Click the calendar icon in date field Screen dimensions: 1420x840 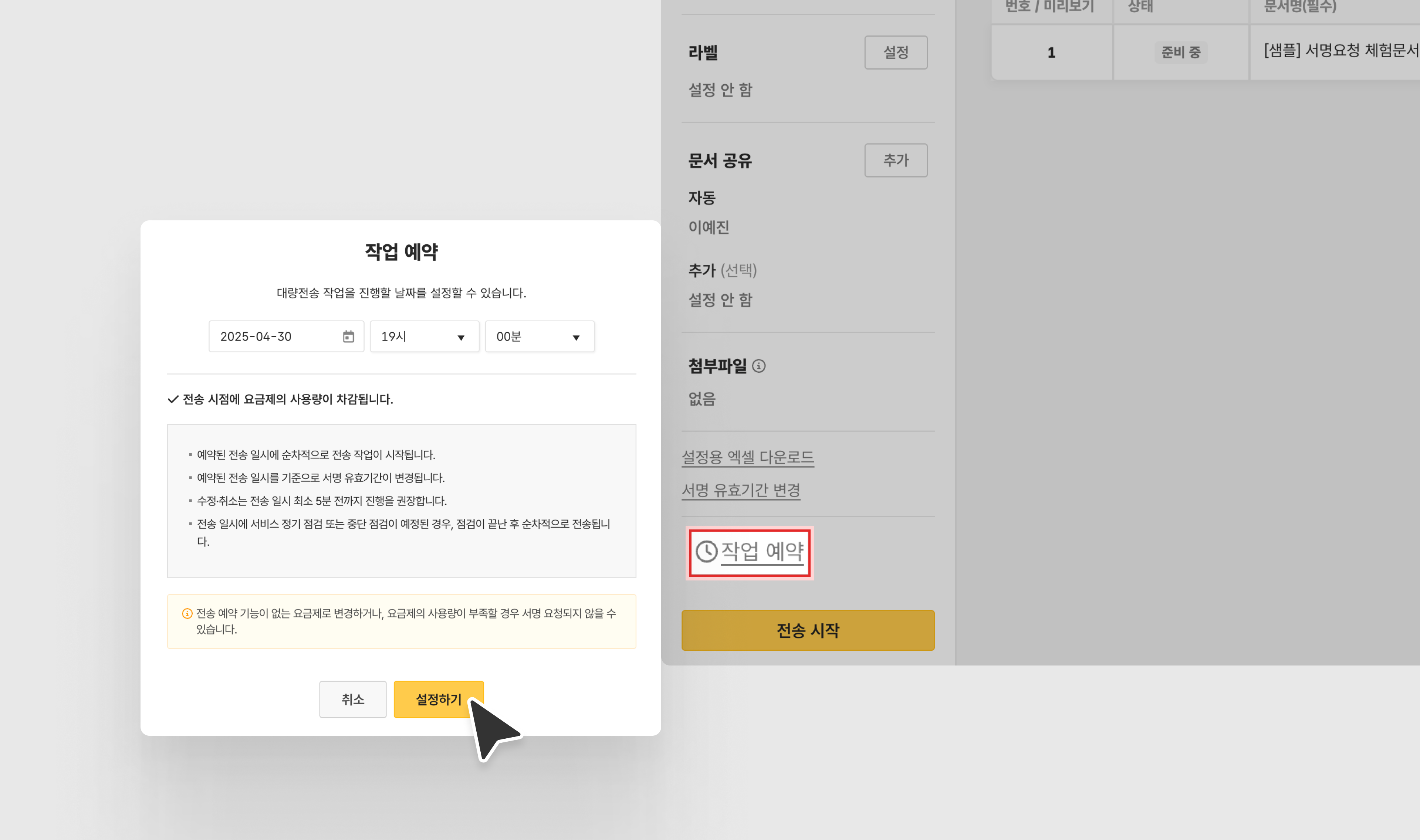click(x=348, y=337)
